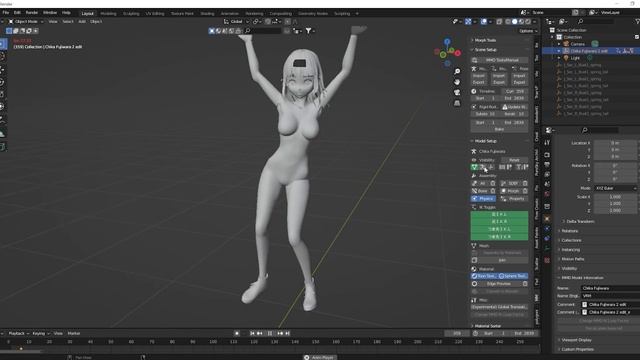Click the jump to end playback button

click(287, 333)
